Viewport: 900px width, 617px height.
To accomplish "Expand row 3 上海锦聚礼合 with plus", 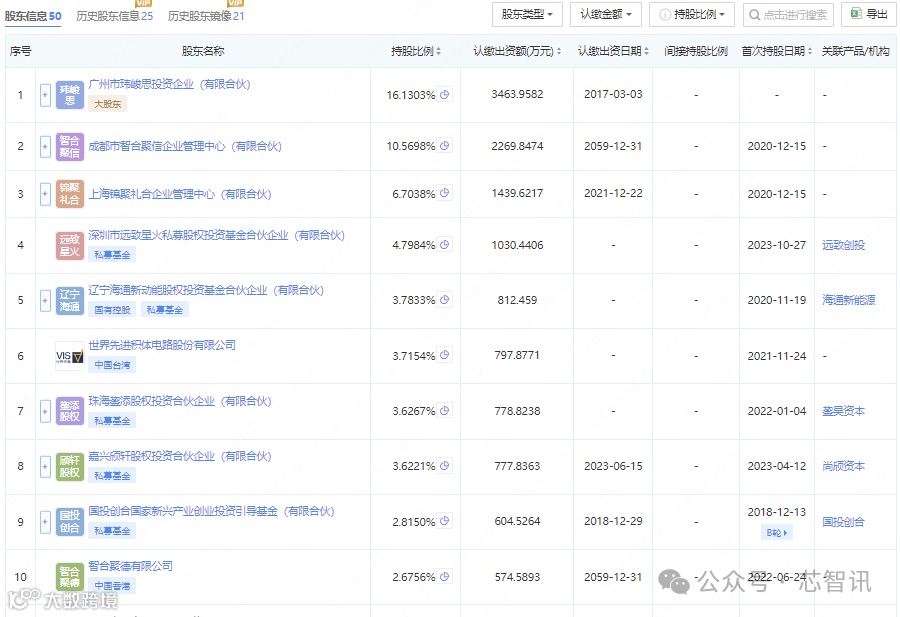I will click(x=45, y=194).
